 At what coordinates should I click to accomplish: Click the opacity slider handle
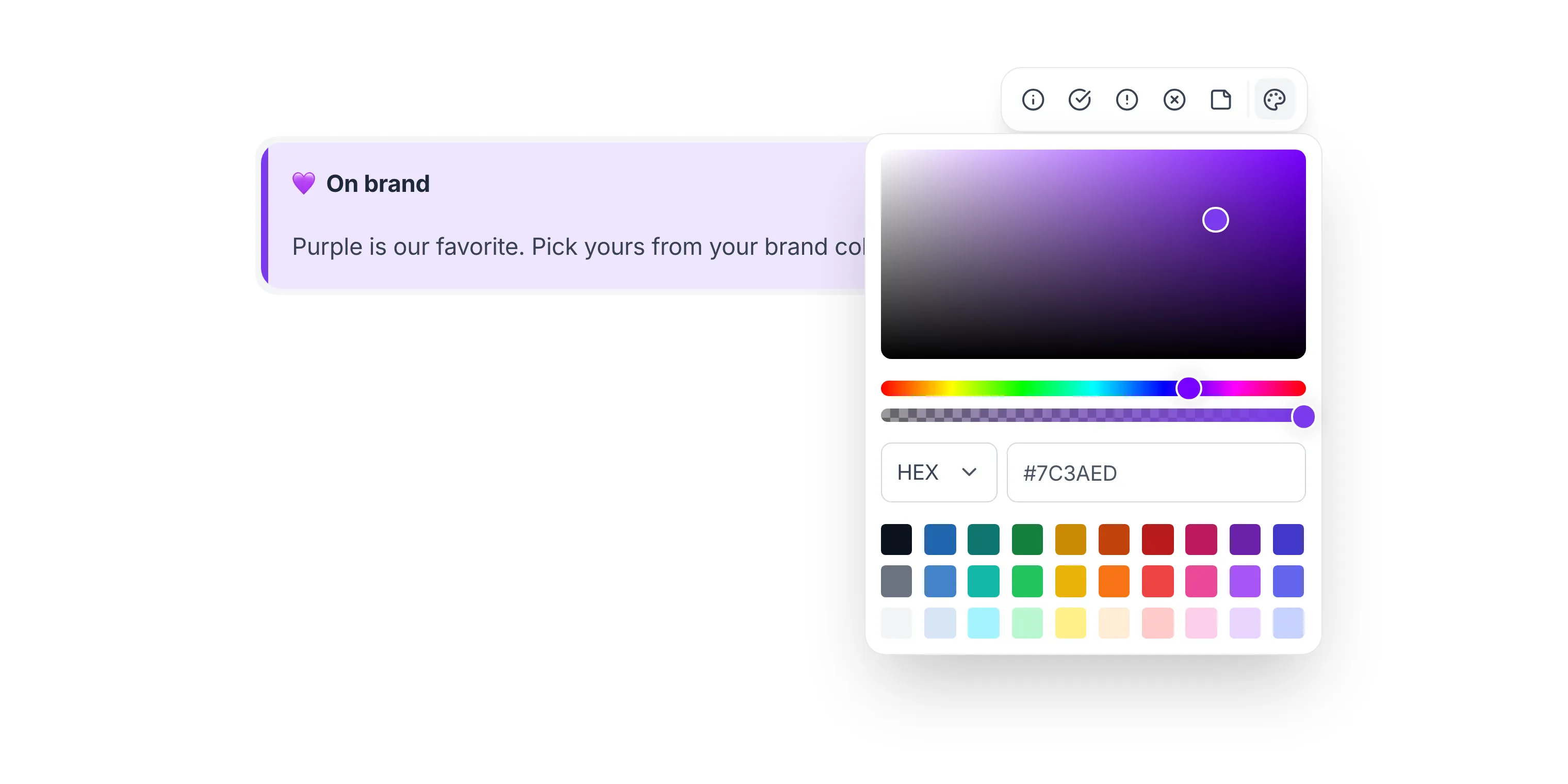[1303, 417]
